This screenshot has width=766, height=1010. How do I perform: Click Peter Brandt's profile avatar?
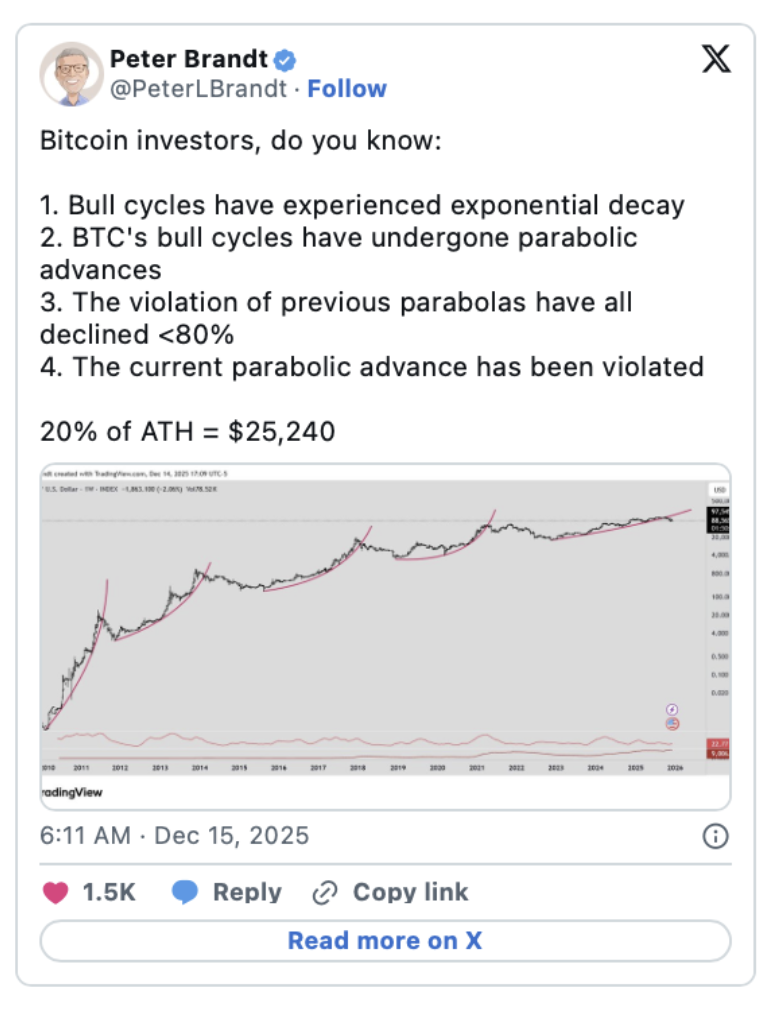point(71,74)
